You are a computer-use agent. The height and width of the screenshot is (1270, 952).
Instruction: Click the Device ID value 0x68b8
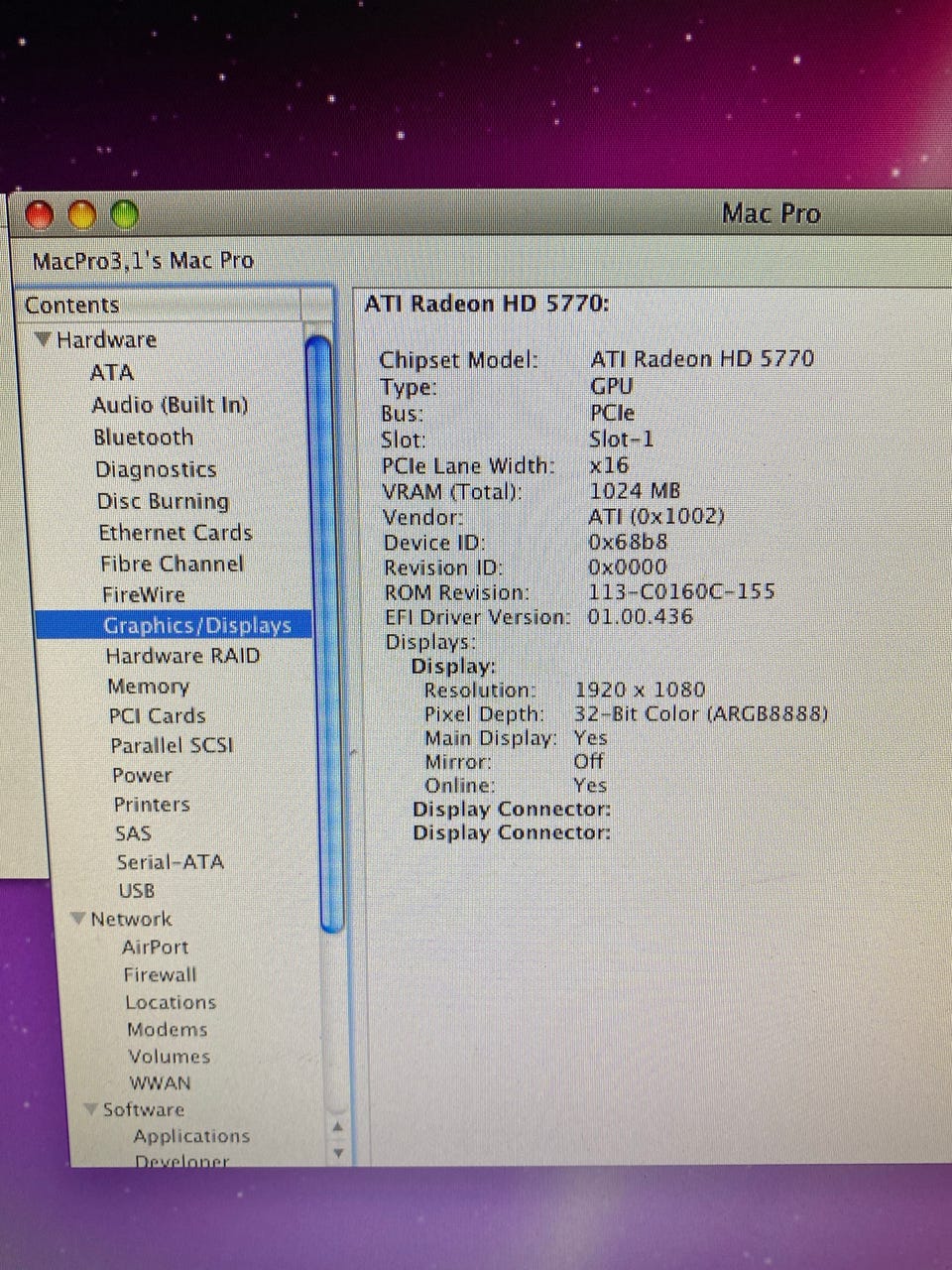[628, 542]
